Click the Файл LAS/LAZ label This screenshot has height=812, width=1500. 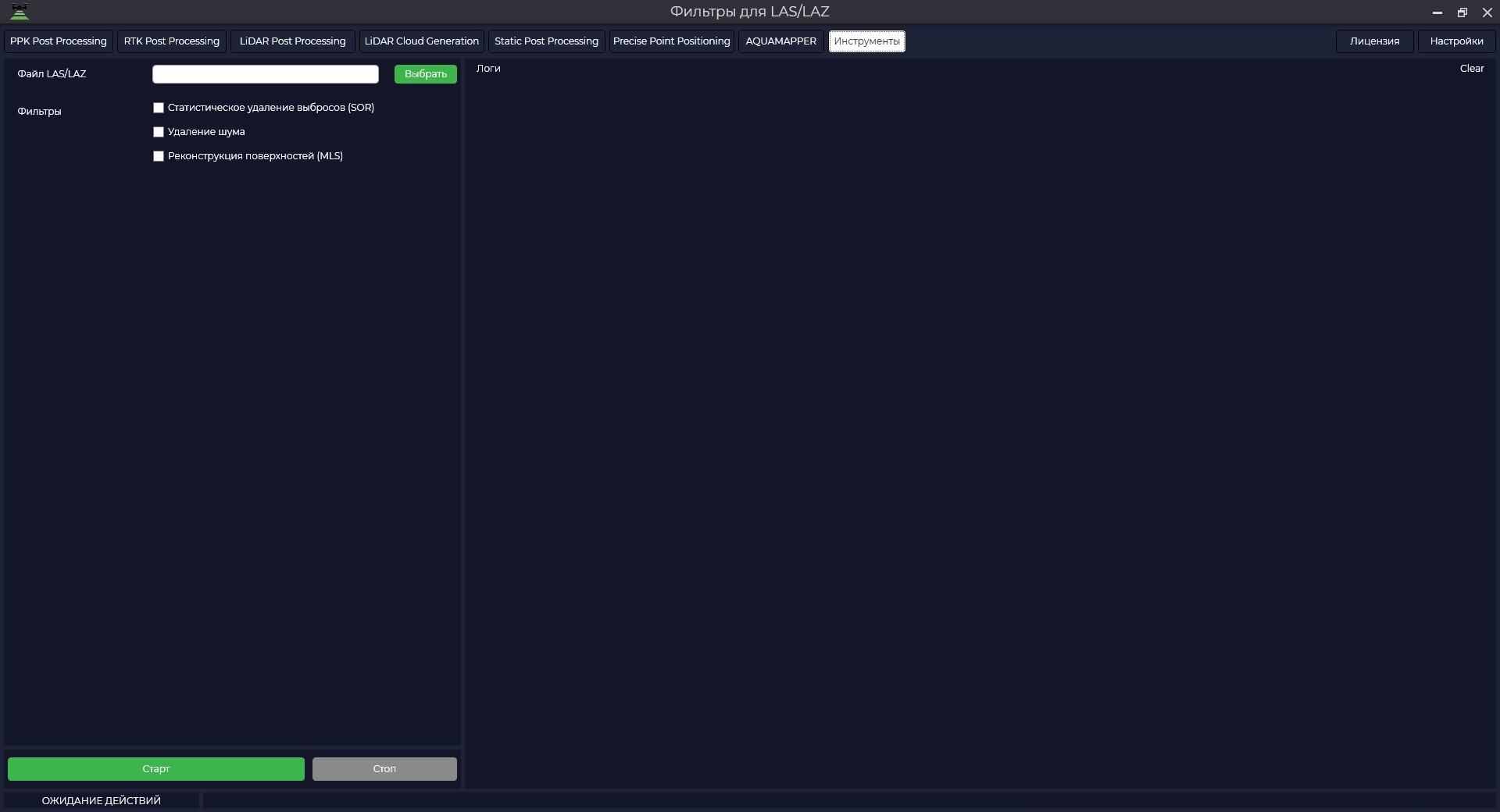[x=52, y=74]
